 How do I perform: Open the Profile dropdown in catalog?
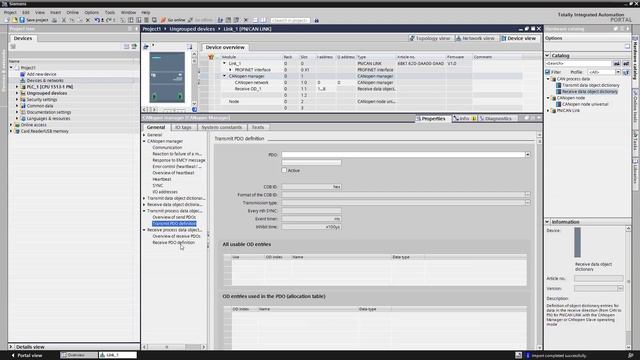[618, 72]
